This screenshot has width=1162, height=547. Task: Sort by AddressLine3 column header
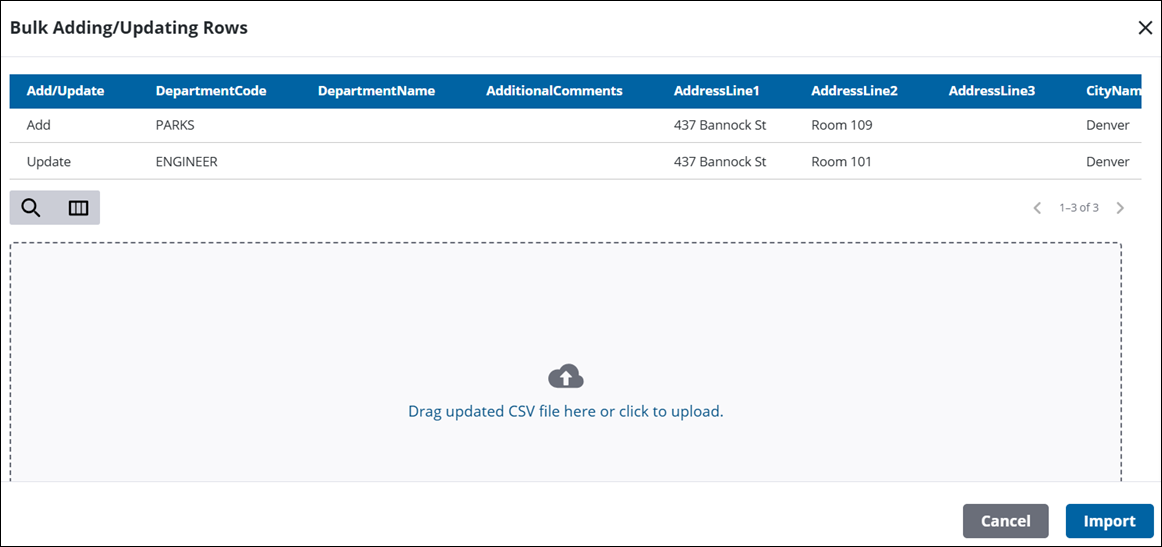click(992, 91)
